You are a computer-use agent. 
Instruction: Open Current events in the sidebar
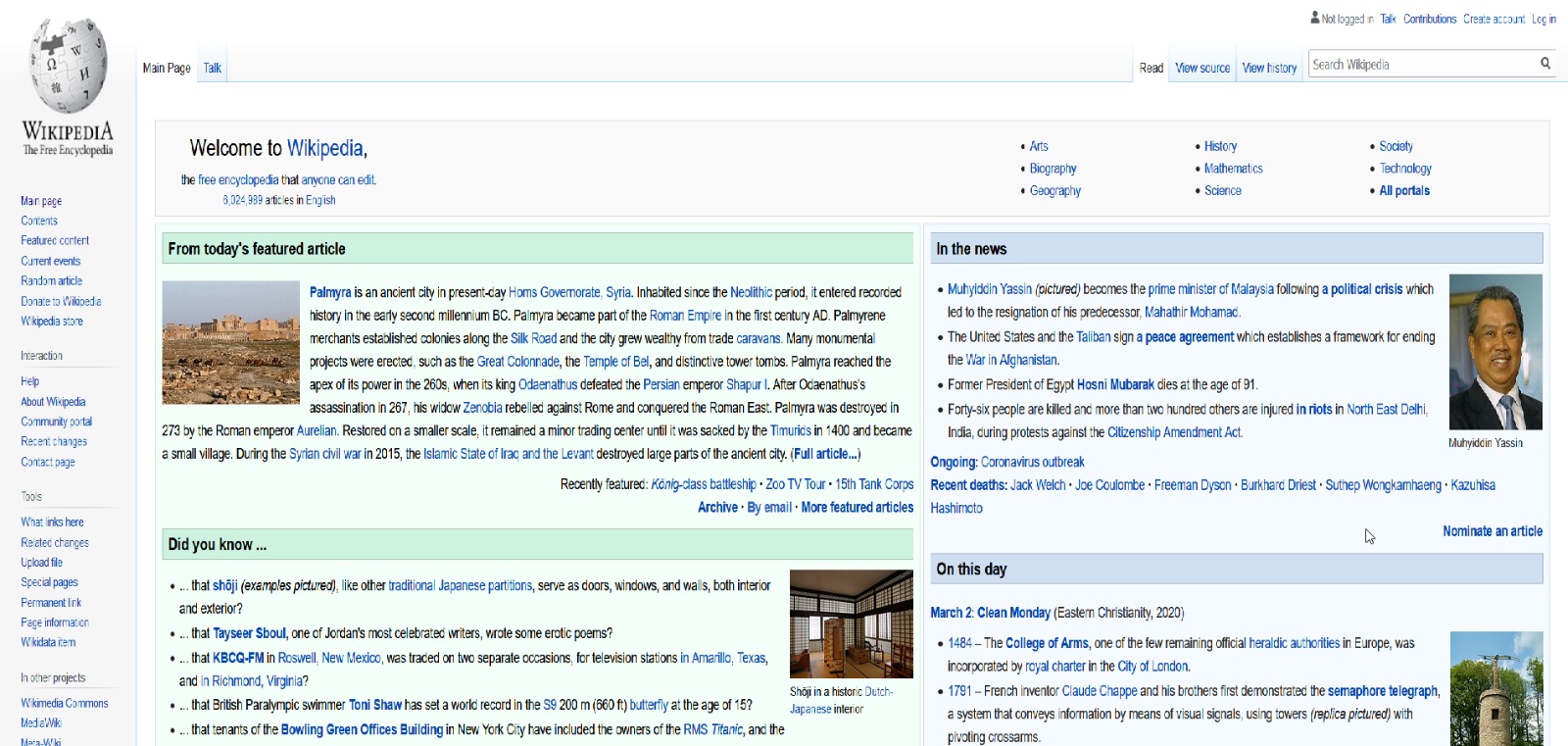[51, 261]
